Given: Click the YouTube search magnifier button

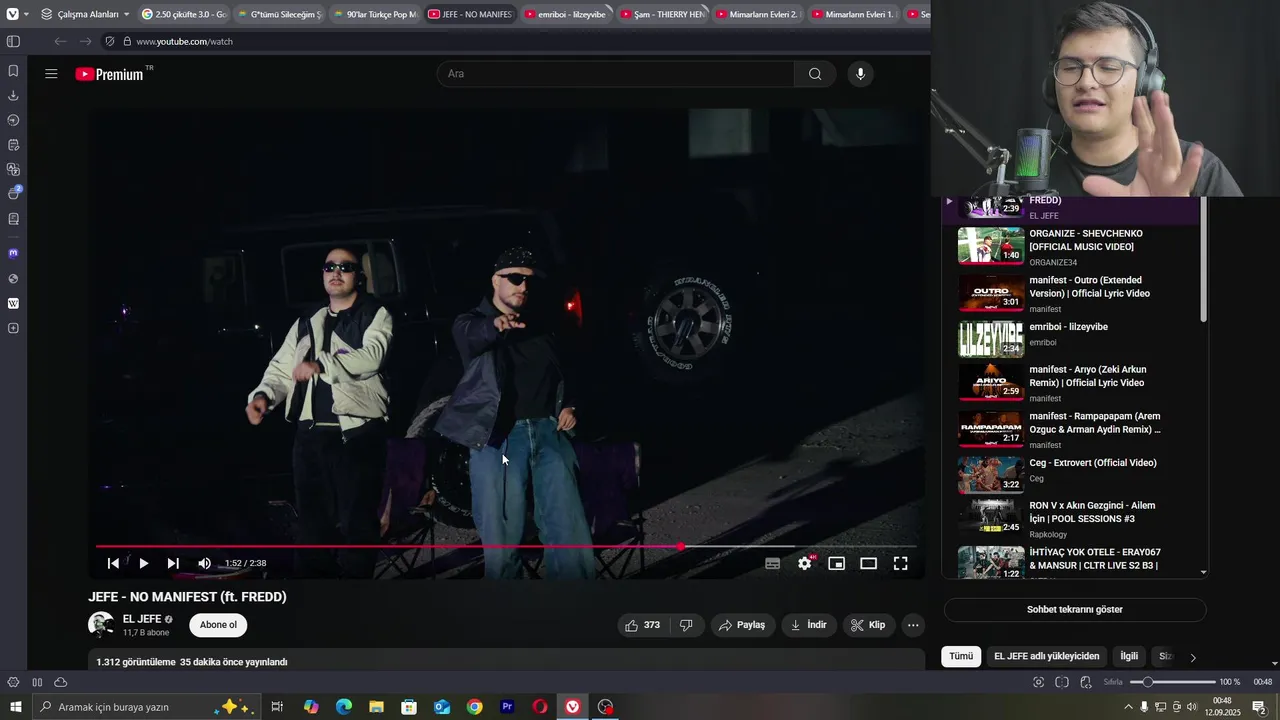Looking at the screenshot, I should click(x=815, y=74).
